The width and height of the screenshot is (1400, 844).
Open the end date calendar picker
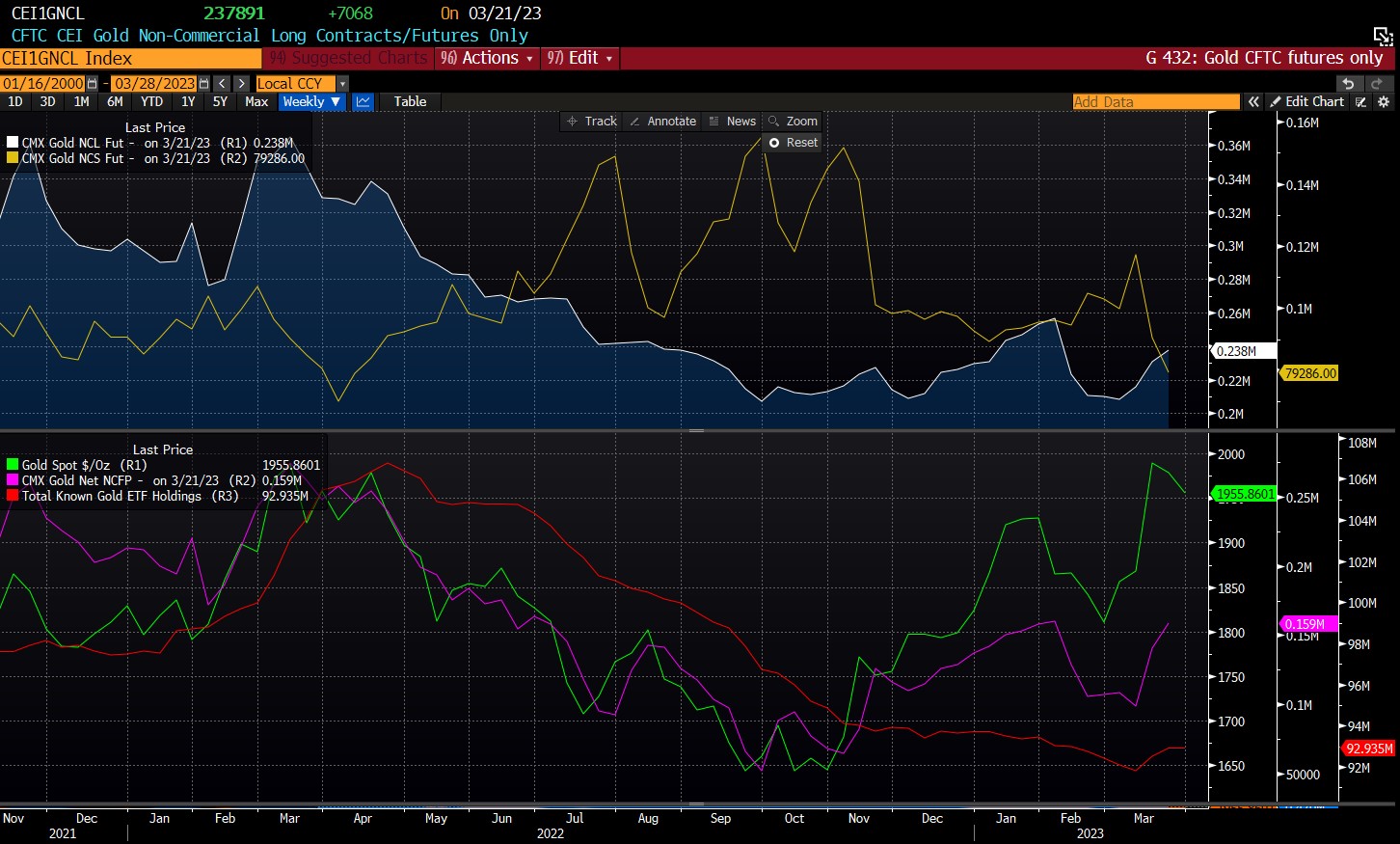point(203,84)
